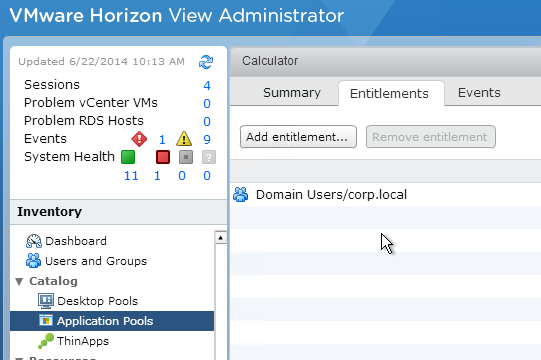Open error events count 1 link
Image resolution: width=541 pixels, height=360 pixels.
[162, 139]
